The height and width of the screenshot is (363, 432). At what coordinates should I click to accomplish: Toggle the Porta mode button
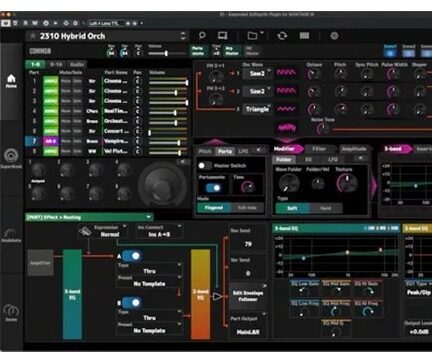coord(198,51)
